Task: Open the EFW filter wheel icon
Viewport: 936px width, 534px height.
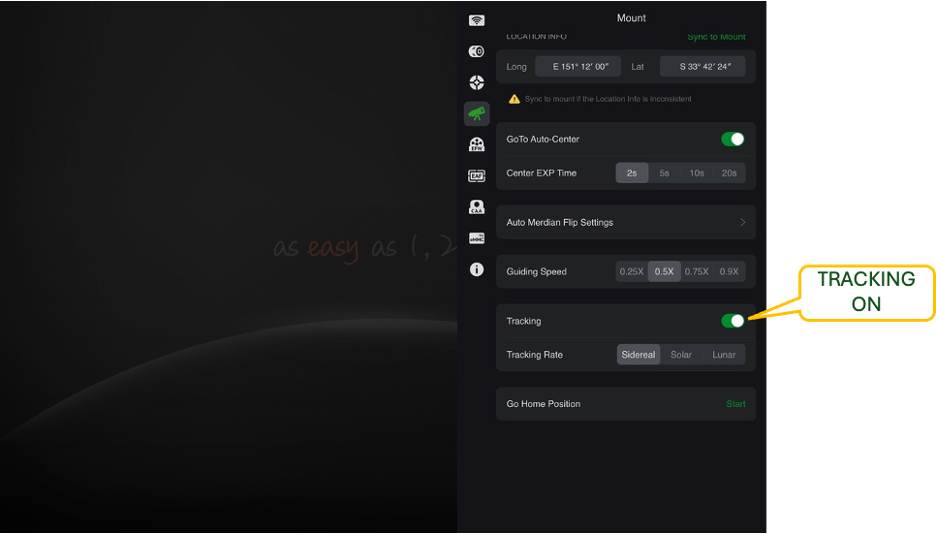Action: coord(477,144)
